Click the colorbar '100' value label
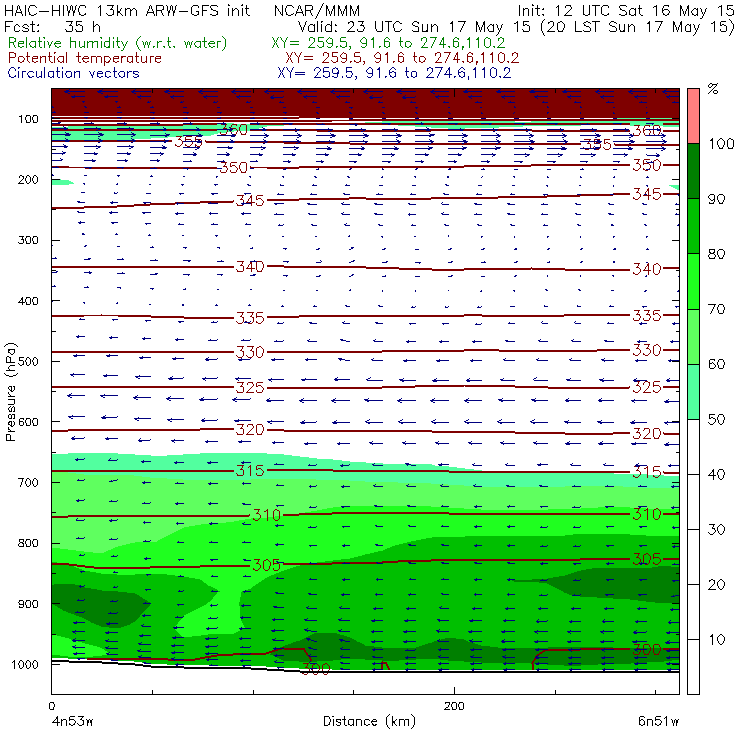740x740 pixels. 721,143
